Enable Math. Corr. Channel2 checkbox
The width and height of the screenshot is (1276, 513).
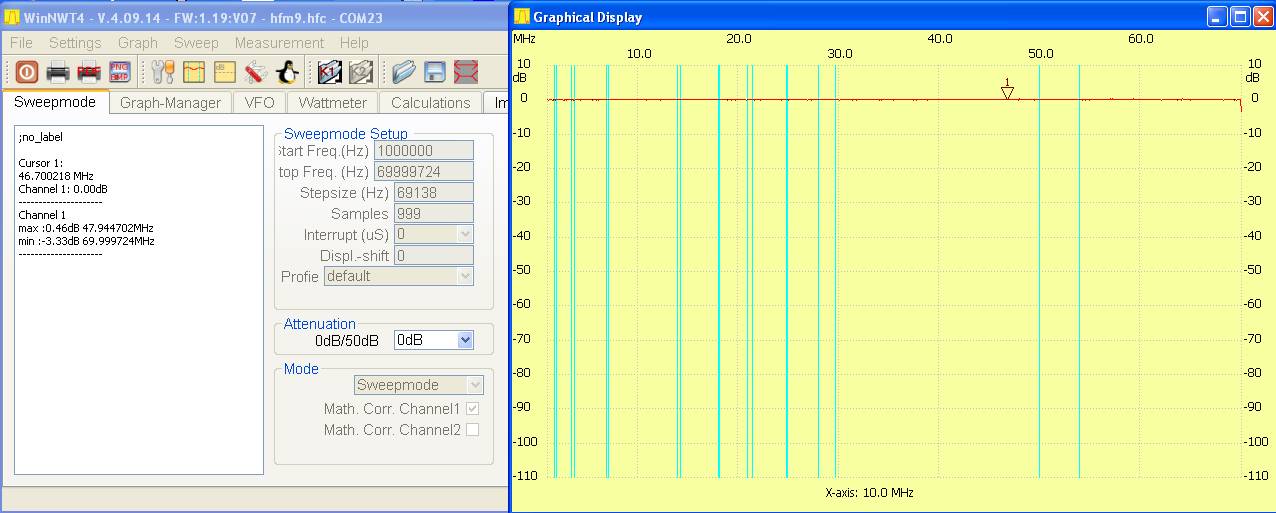472,430
